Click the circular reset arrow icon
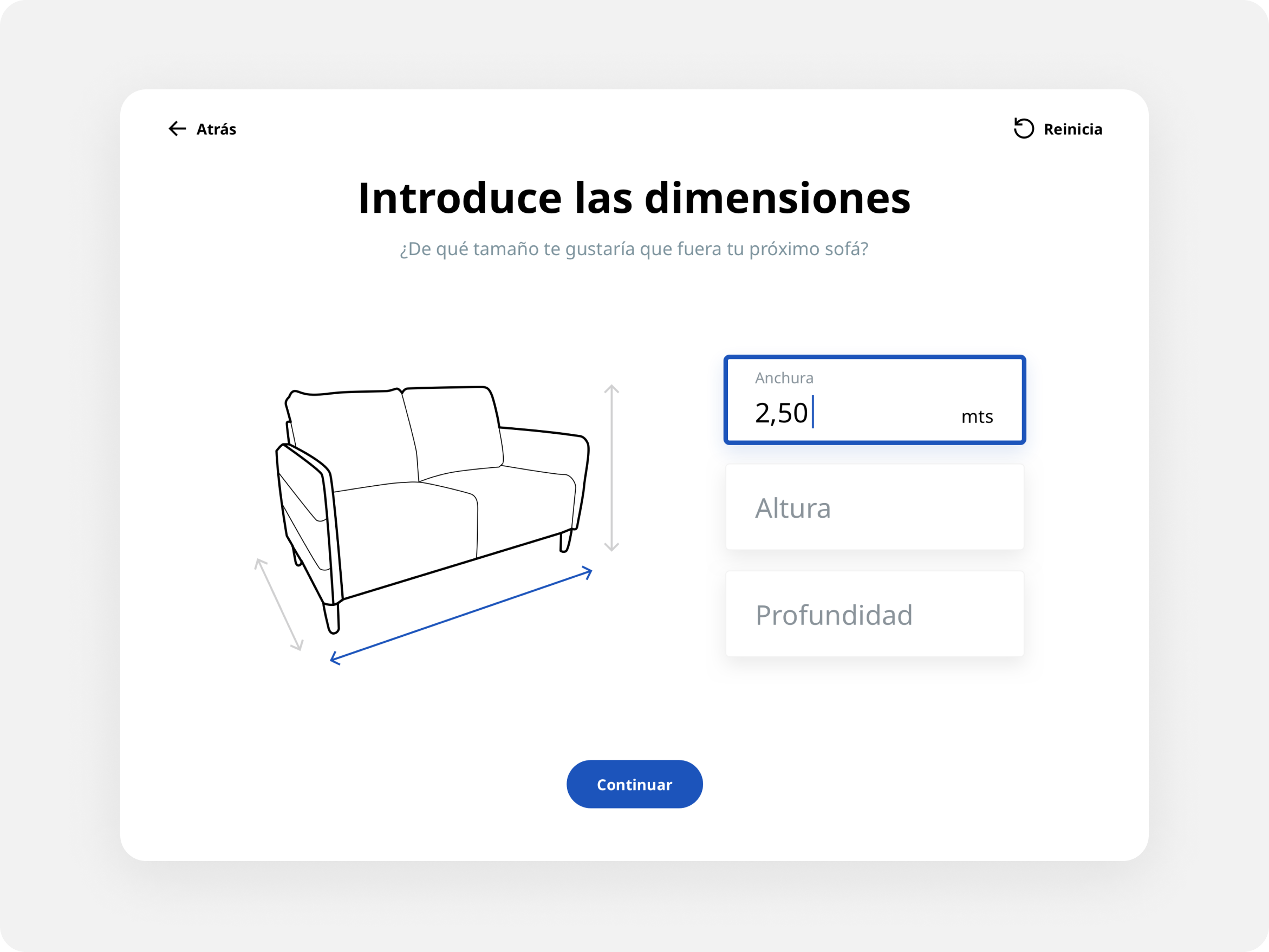Screen dimensions: 1269x952 [x=1024, y=128]
